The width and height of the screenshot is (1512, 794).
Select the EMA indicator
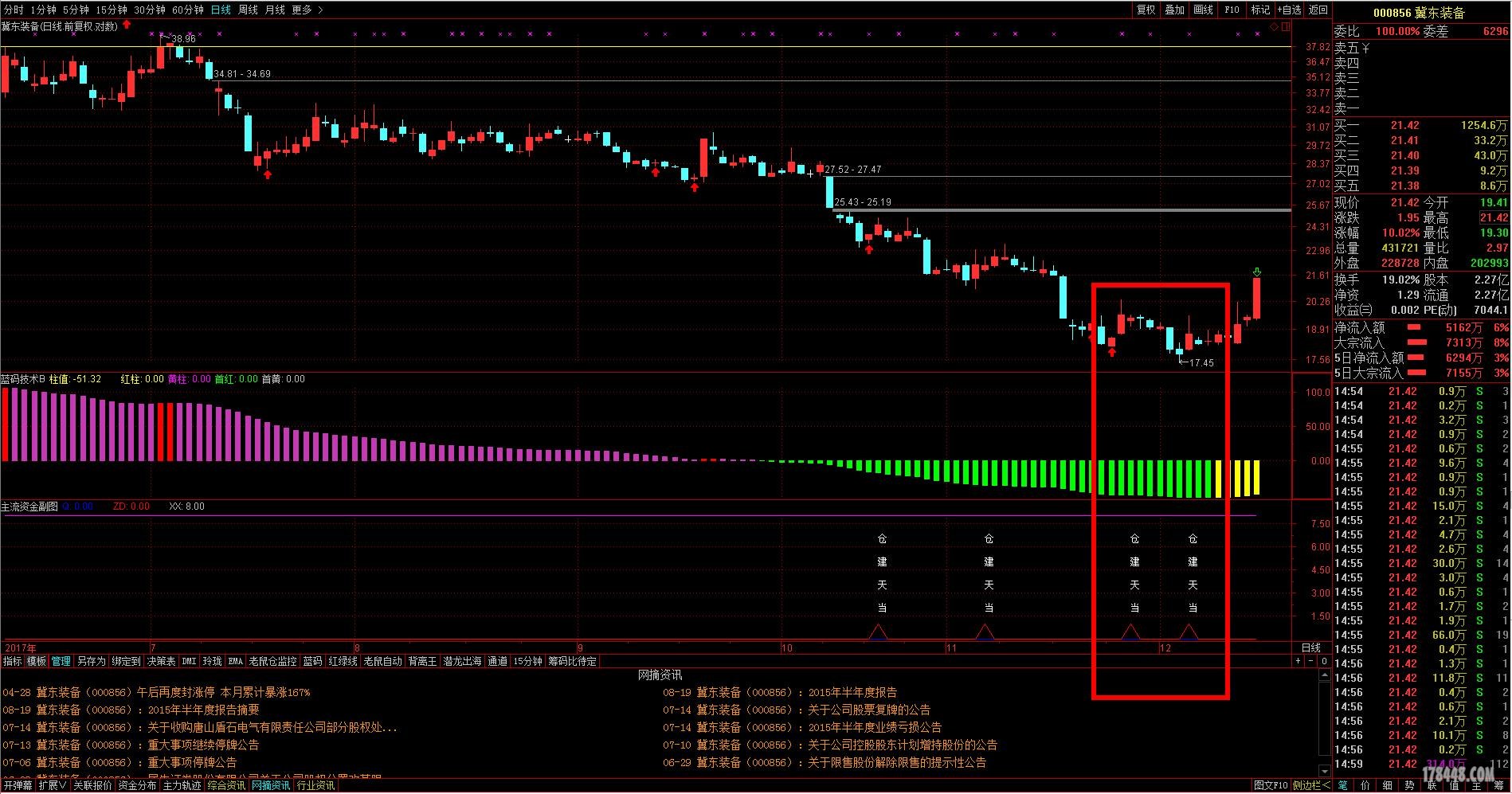click(x=235, y=661)
